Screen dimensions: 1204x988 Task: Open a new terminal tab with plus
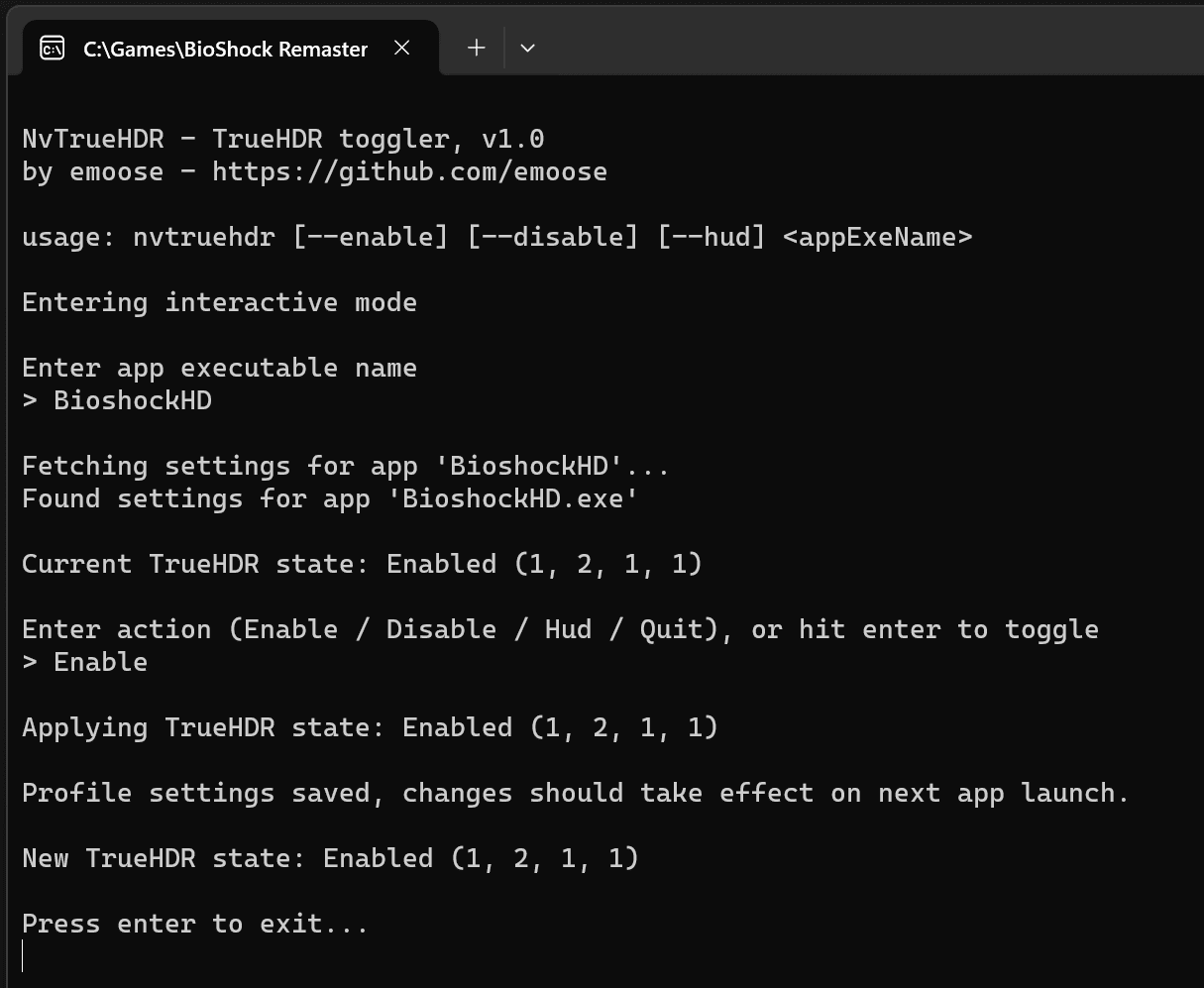477,48
